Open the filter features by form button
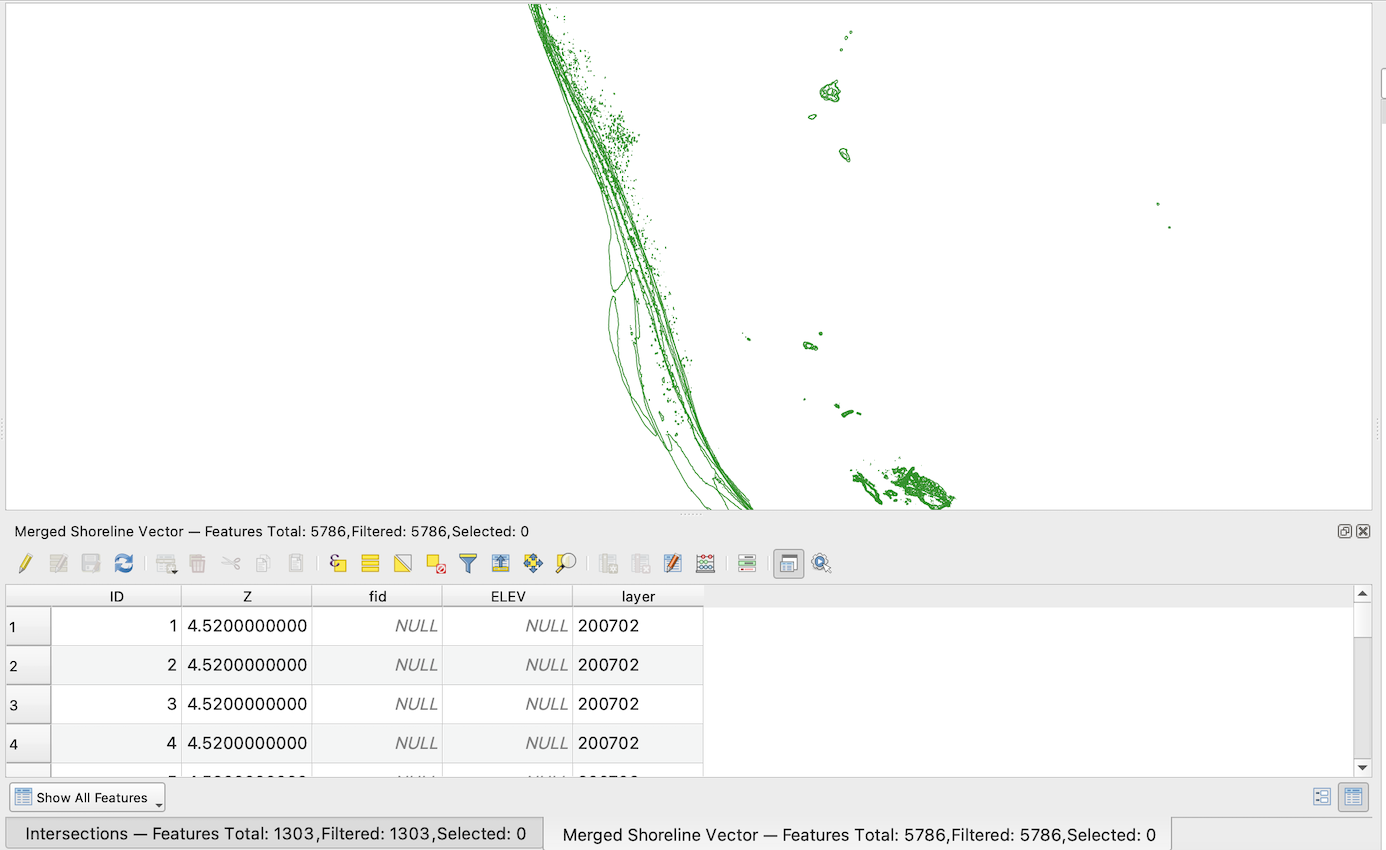 click(x=467, y=563)
